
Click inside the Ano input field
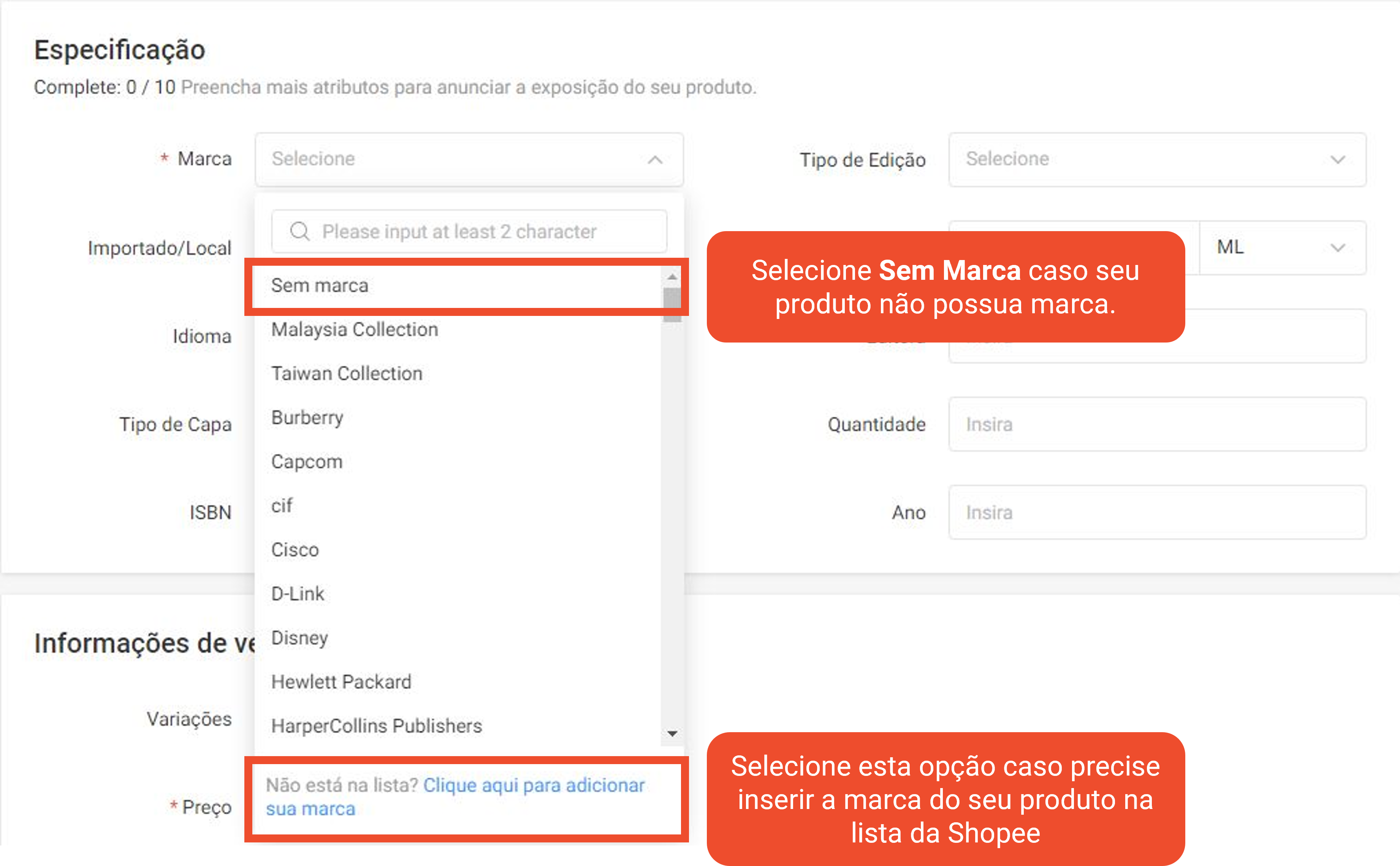tap(1156, 512)
